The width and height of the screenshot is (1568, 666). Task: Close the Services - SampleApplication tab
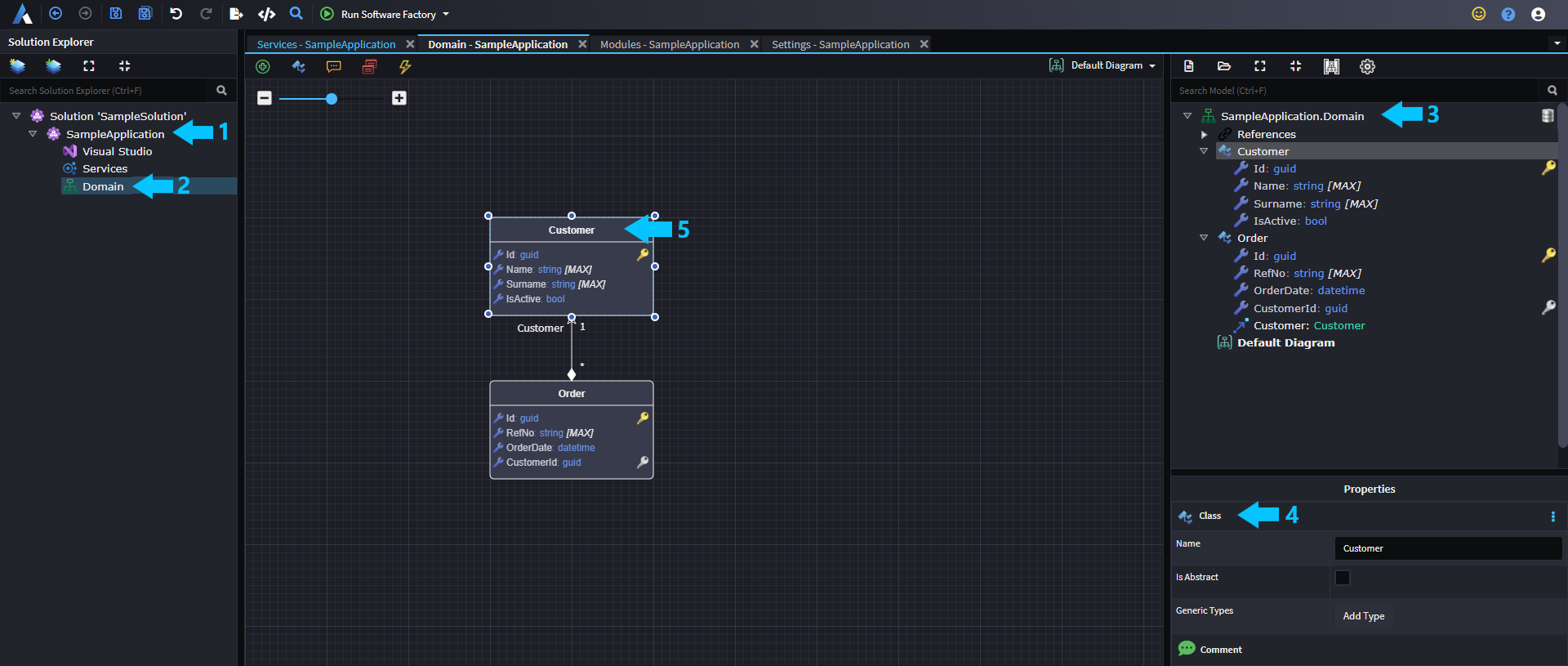click(x=410, y=44)
